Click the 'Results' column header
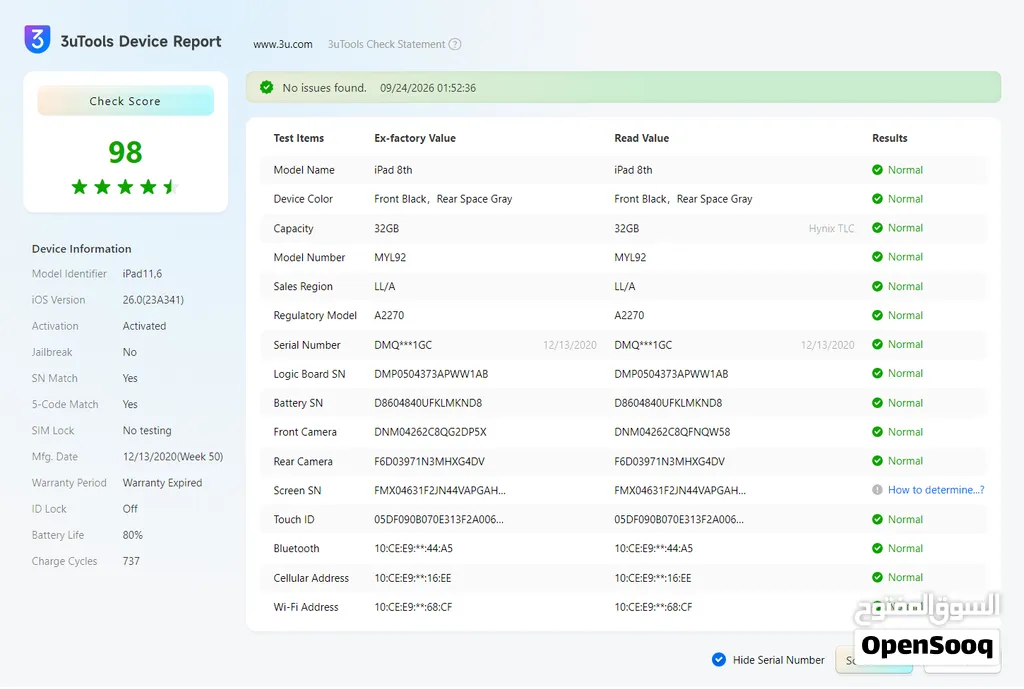Image resolution: width=1024 pixels, height=689 pixels. click(x=889, y=138)
